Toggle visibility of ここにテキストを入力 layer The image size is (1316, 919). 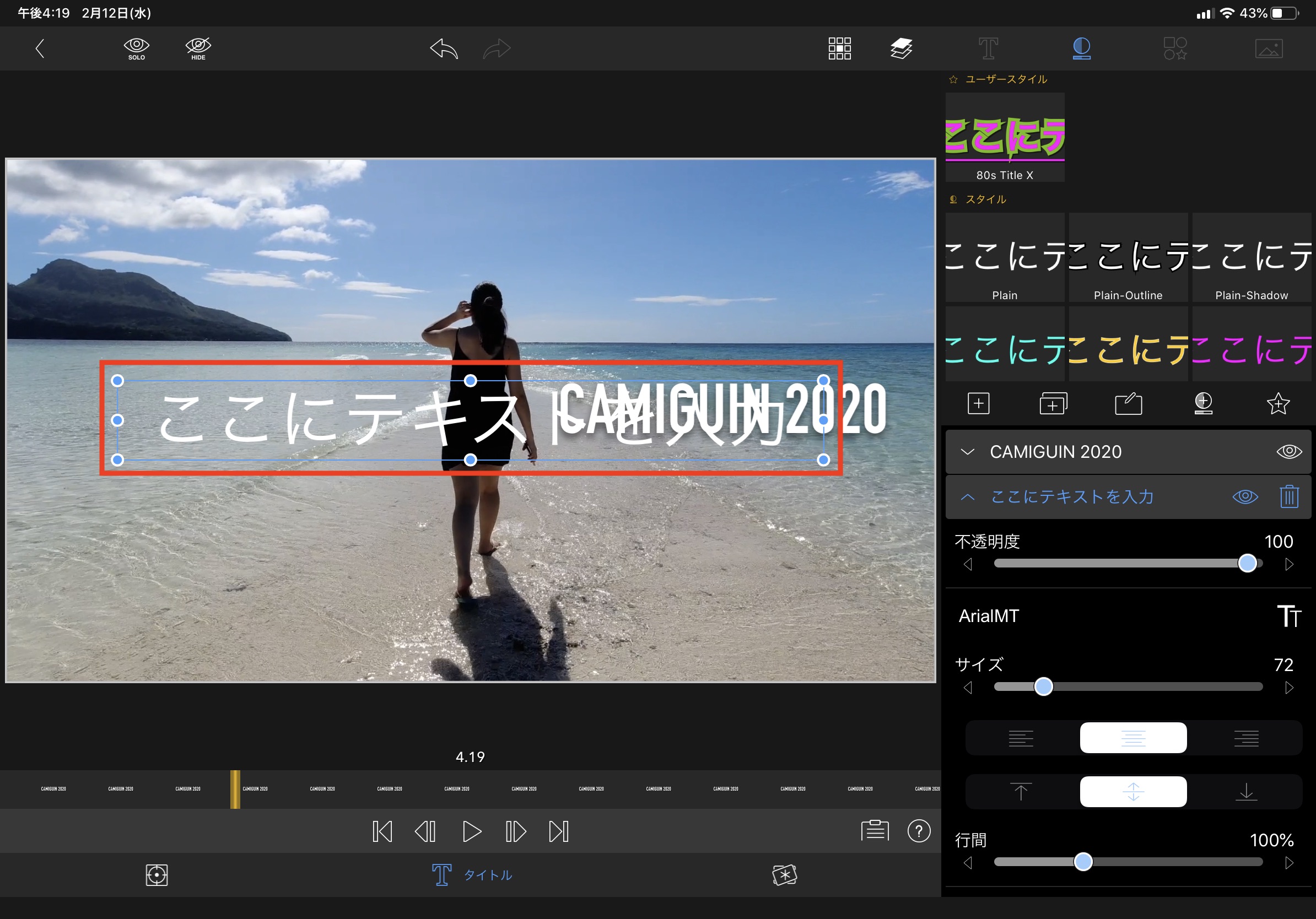click(x=1245, y=496)
